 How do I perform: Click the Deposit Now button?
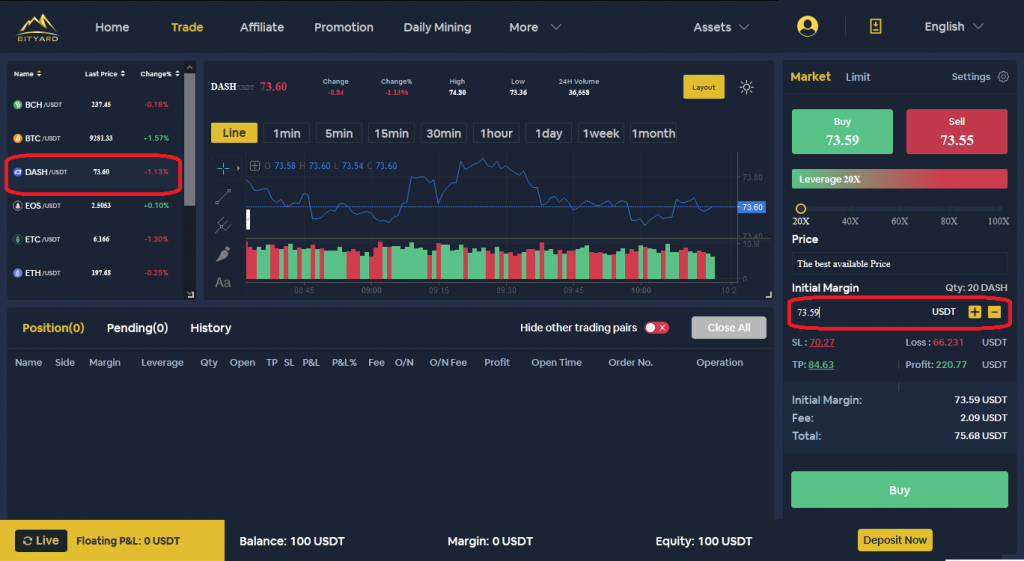pyautogui.click(x=895, y=540)
